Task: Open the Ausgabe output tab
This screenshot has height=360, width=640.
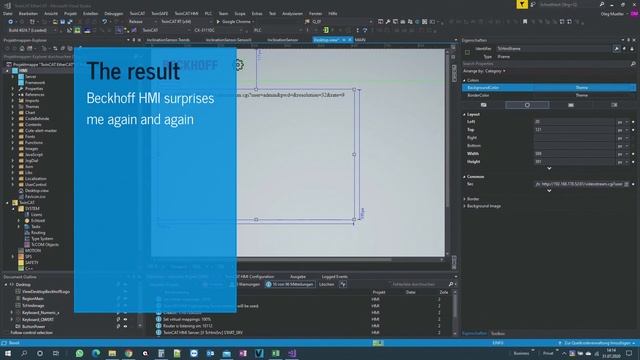Action: tap(298, 277)
